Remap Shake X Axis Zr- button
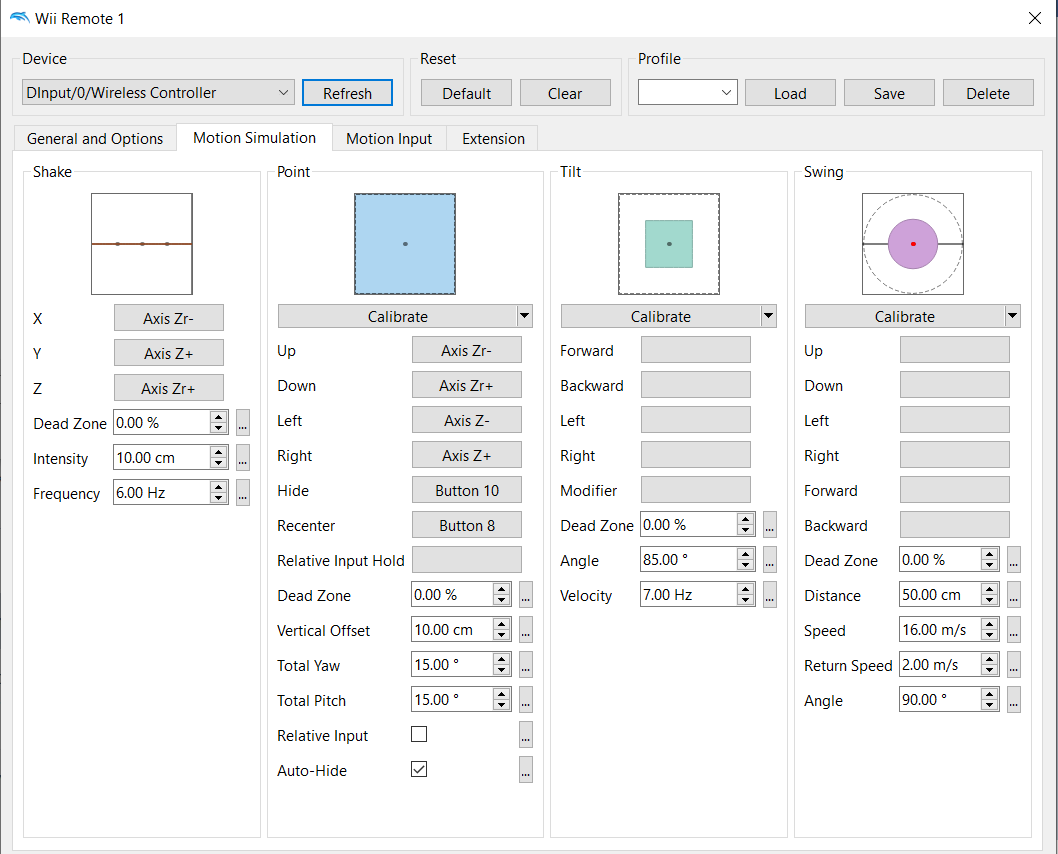 pos(169,318)
